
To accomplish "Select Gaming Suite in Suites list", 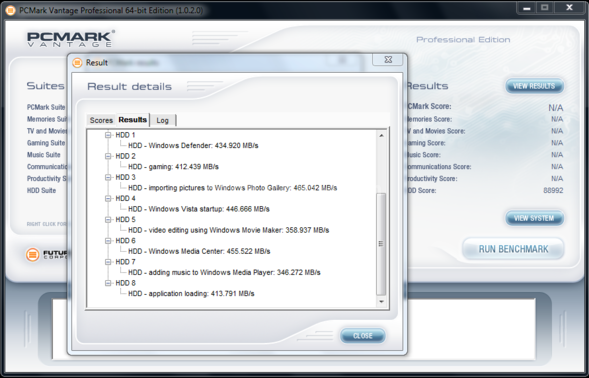I will [46, 143].
